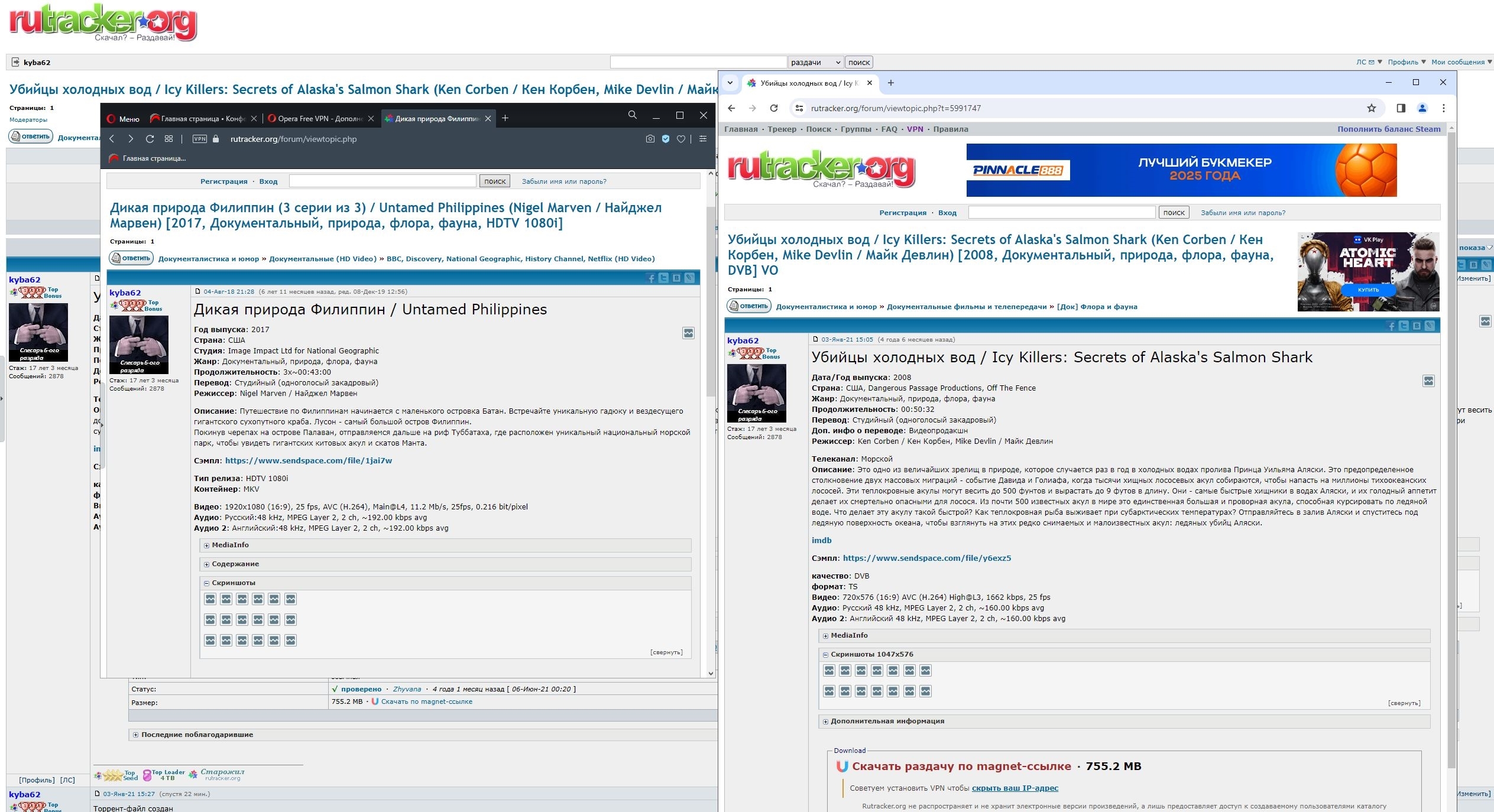Open раздачи search scope dropdown
Image resolution: width=1494 pixels, height=812 pixels.
point(815,63)
